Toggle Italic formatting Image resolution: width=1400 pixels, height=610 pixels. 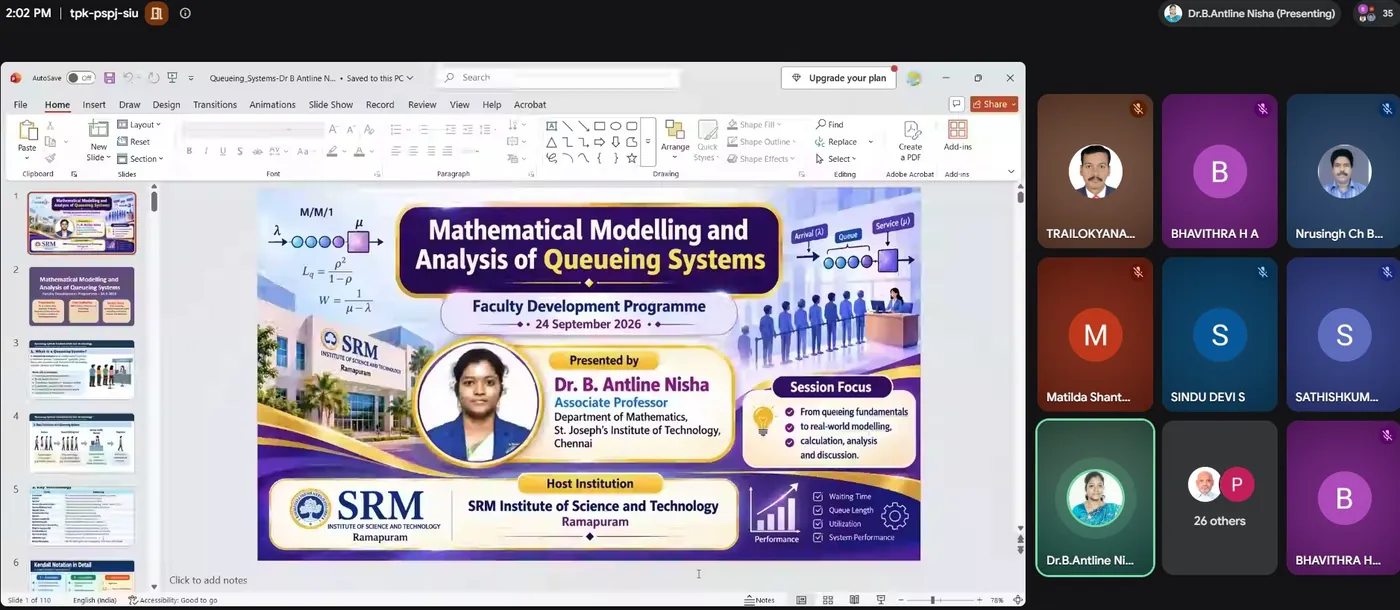[x=206, y=151]
